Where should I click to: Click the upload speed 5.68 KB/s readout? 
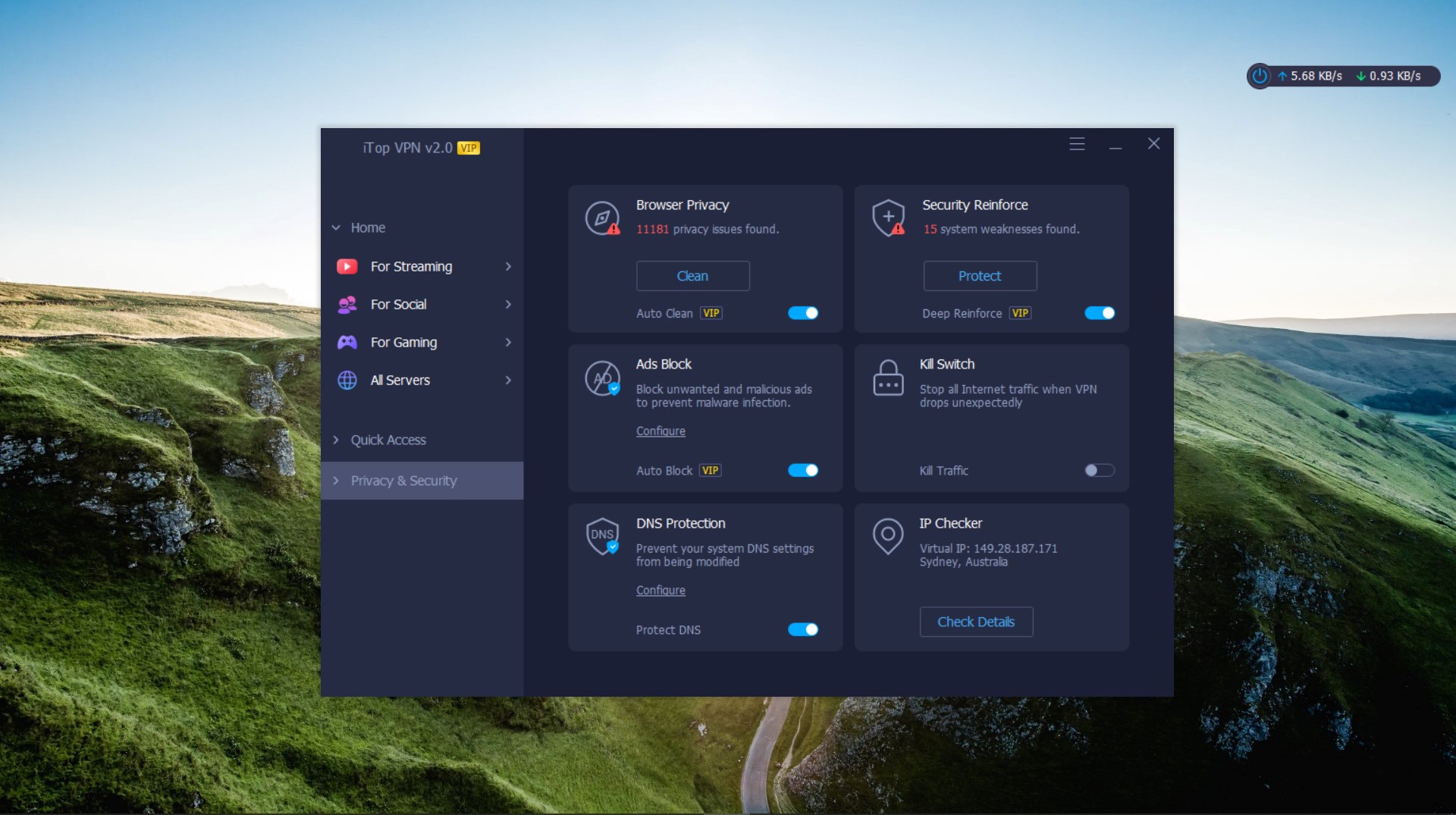coord(1310,76)
